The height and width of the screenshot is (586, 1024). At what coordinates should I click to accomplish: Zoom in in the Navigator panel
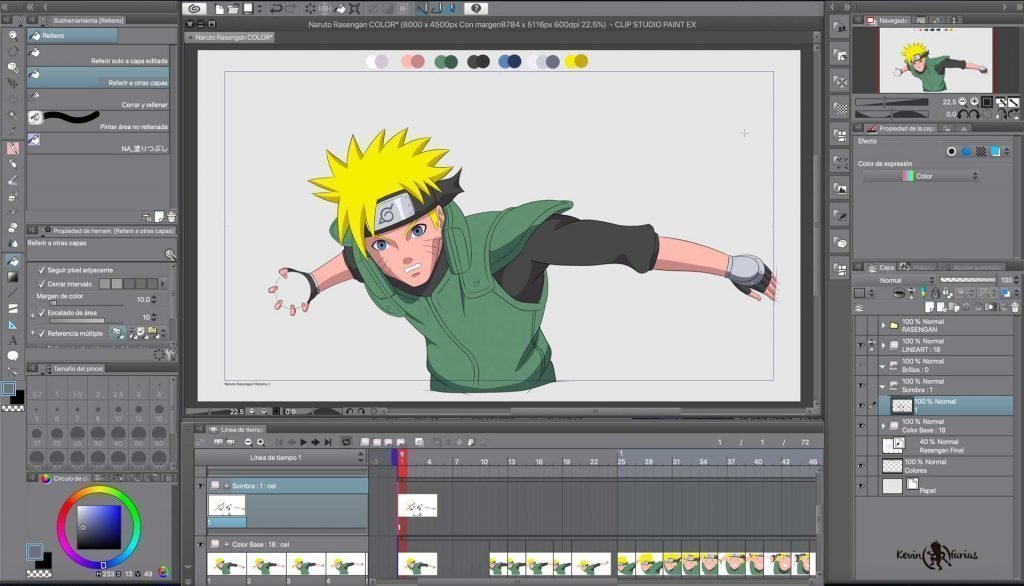coord(974,101)
